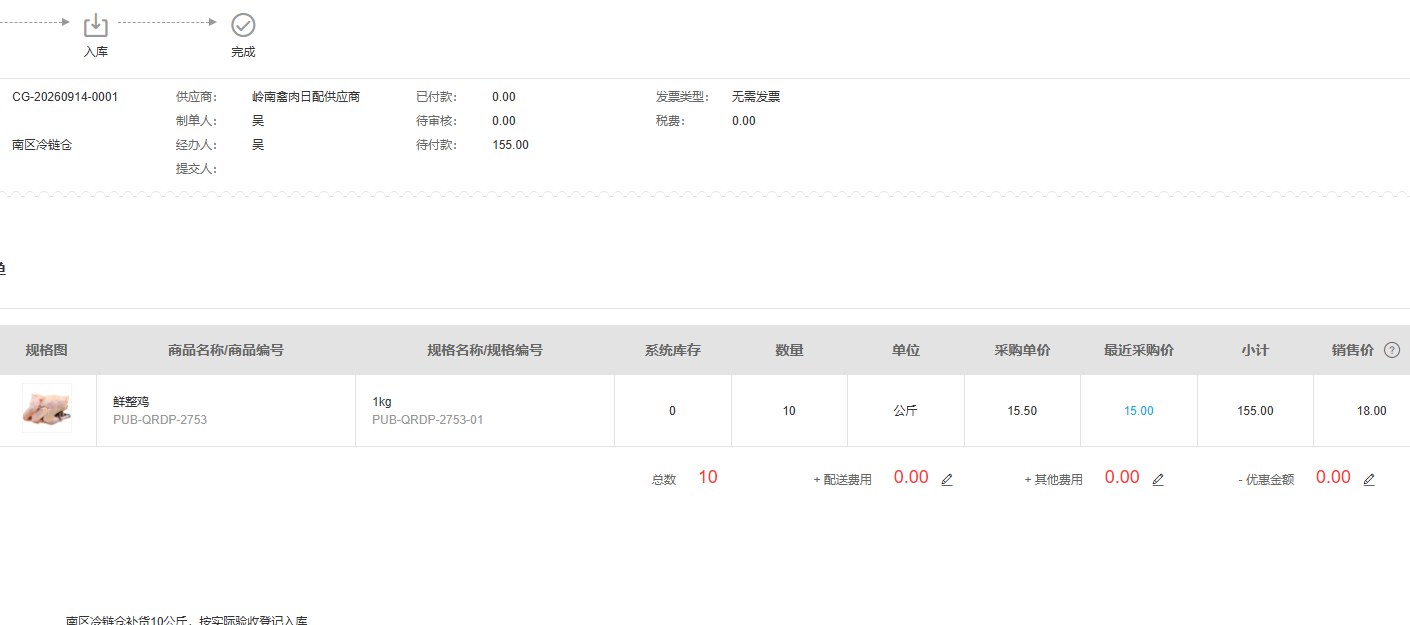1410x625 pixels.
Task: Click supplier name 岭南鑫肉日配供应商
Action: pyautogui.click(x=306, y=97)
